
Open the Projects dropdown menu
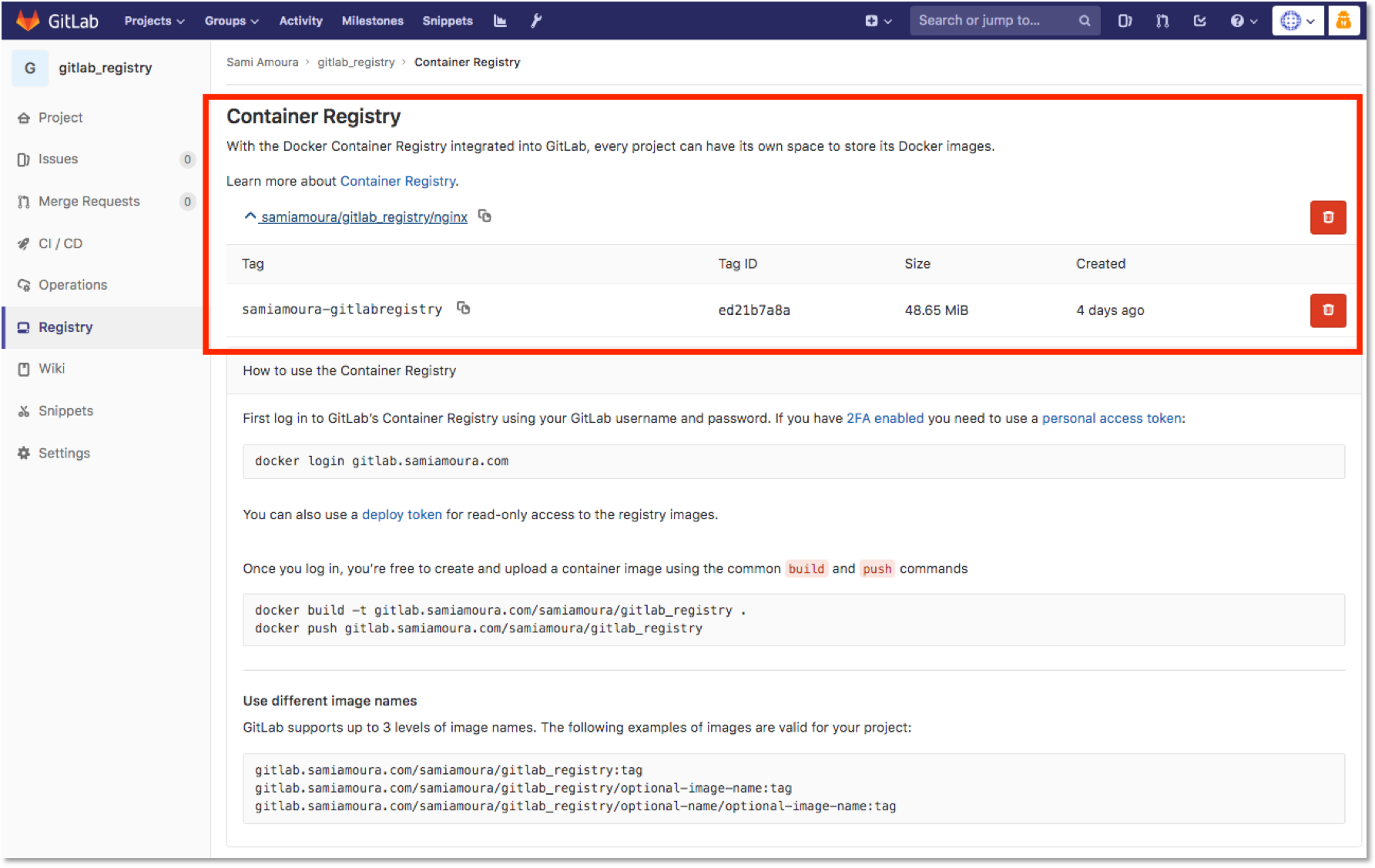tap(153, 21)
